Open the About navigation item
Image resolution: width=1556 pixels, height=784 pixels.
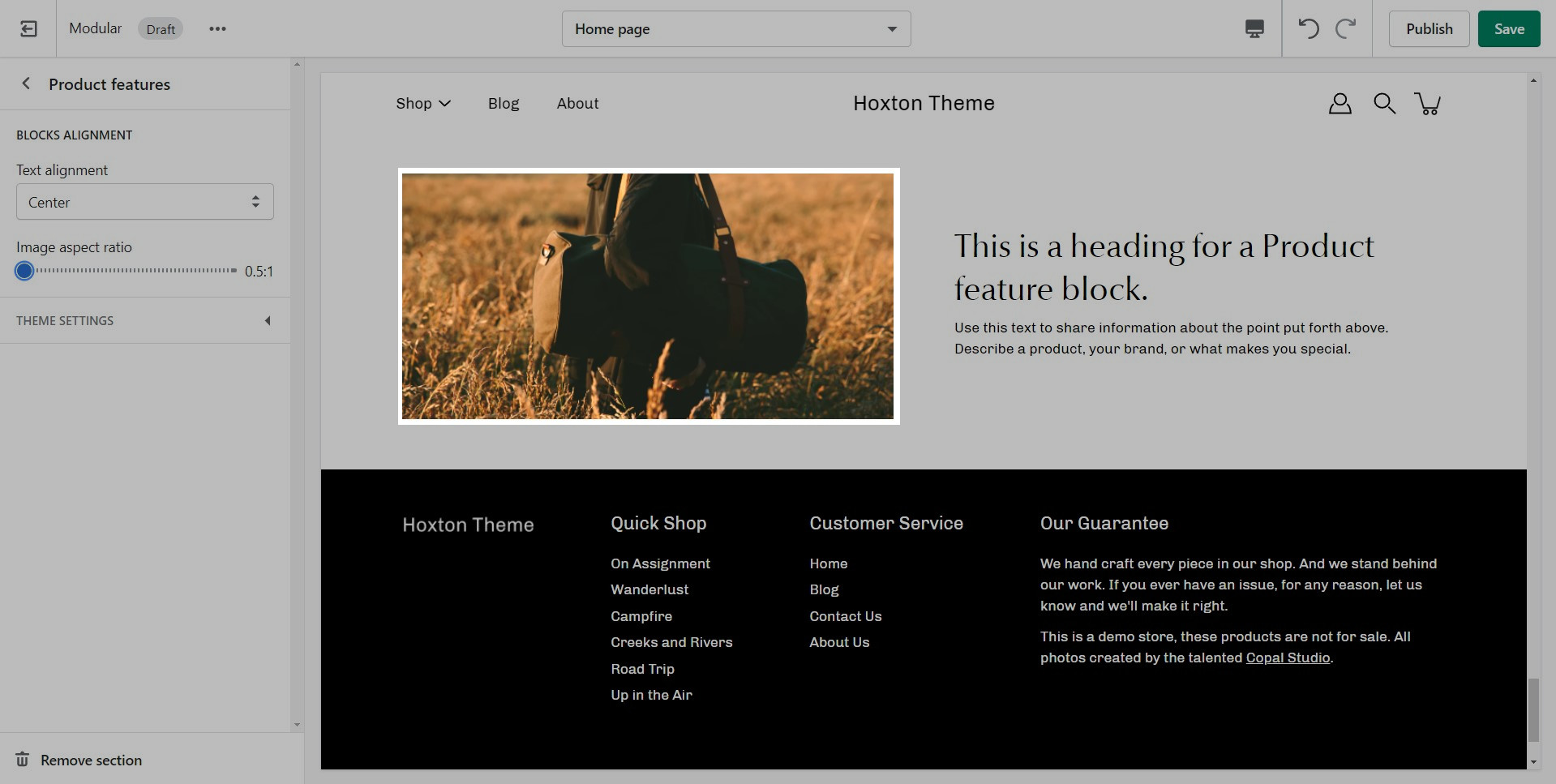(577, 104)
